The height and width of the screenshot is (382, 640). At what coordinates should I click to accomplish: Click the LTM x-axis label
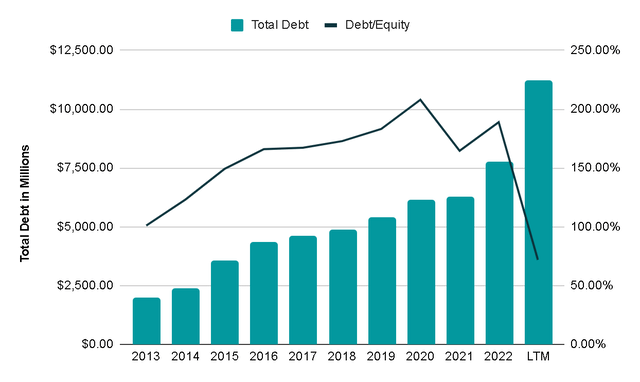point(538,356)
